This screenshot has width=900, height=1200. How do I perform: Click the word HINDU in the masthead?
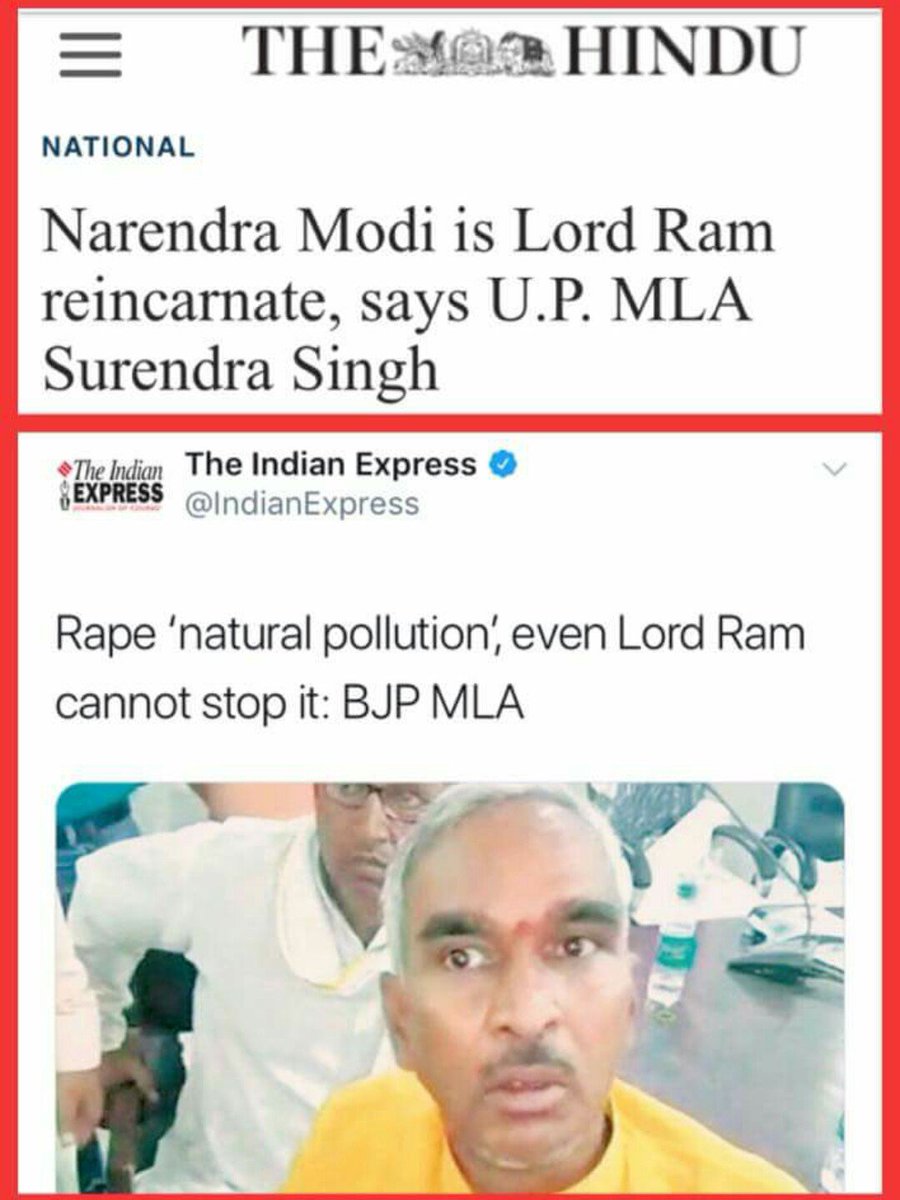pos(684,52)
